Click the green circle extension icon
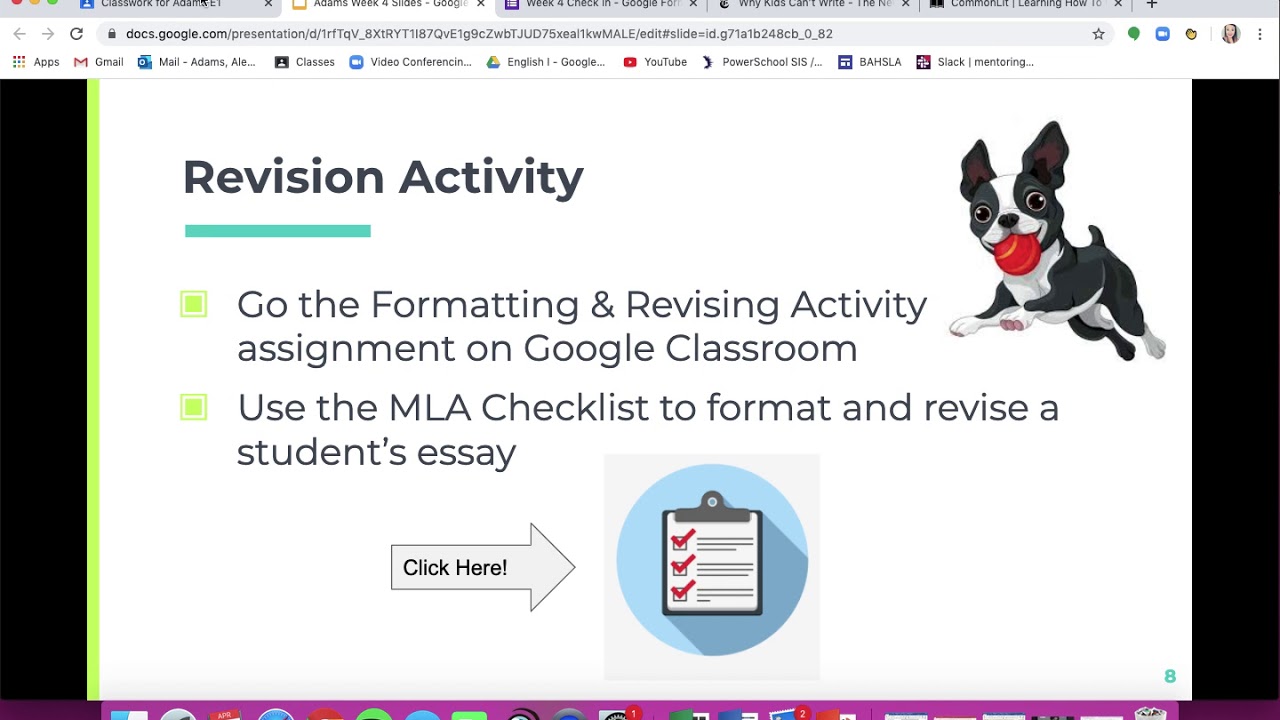This screenshot has height=720, width=1280. pos(1133,34)
